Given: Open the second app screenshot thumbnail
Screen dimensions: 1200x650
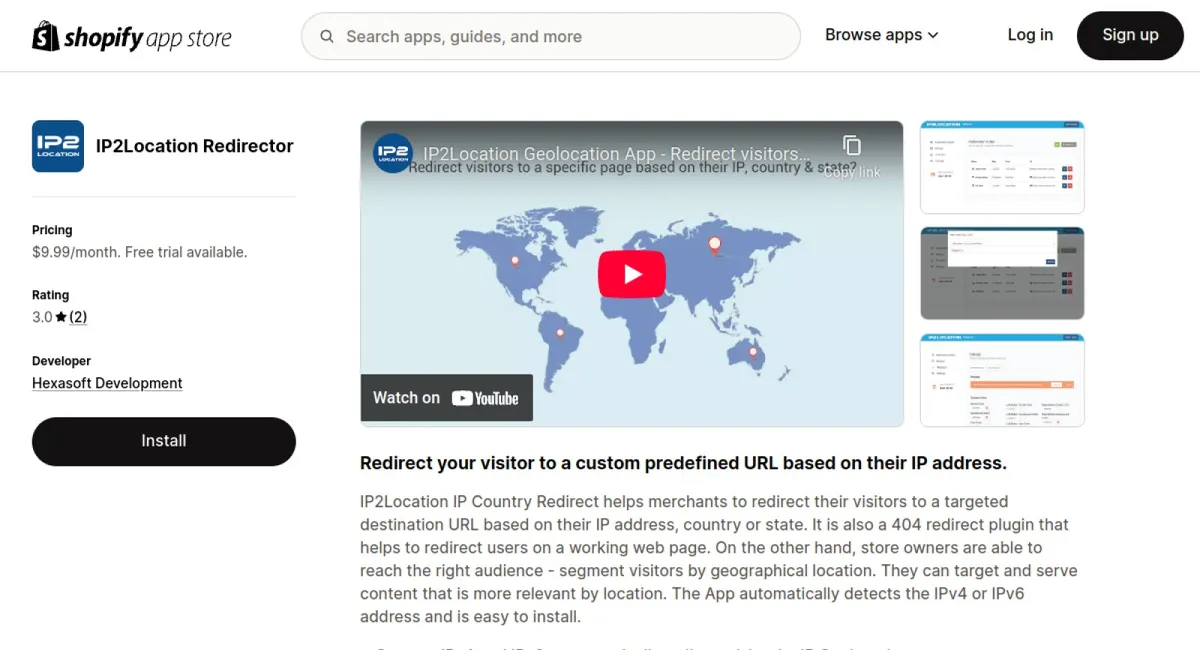Looking at the screenshot, I should tap(1002, 273).
